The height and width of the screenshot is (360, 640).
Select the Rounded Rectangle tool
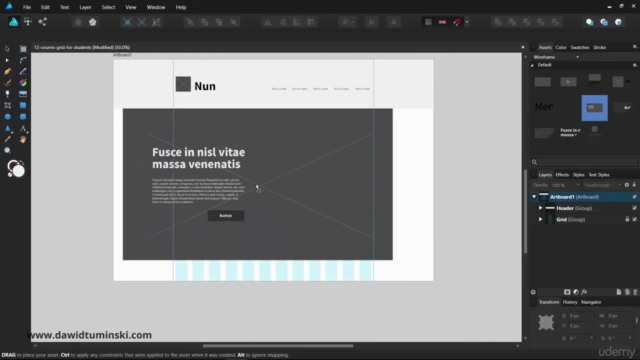pos(23,117)
